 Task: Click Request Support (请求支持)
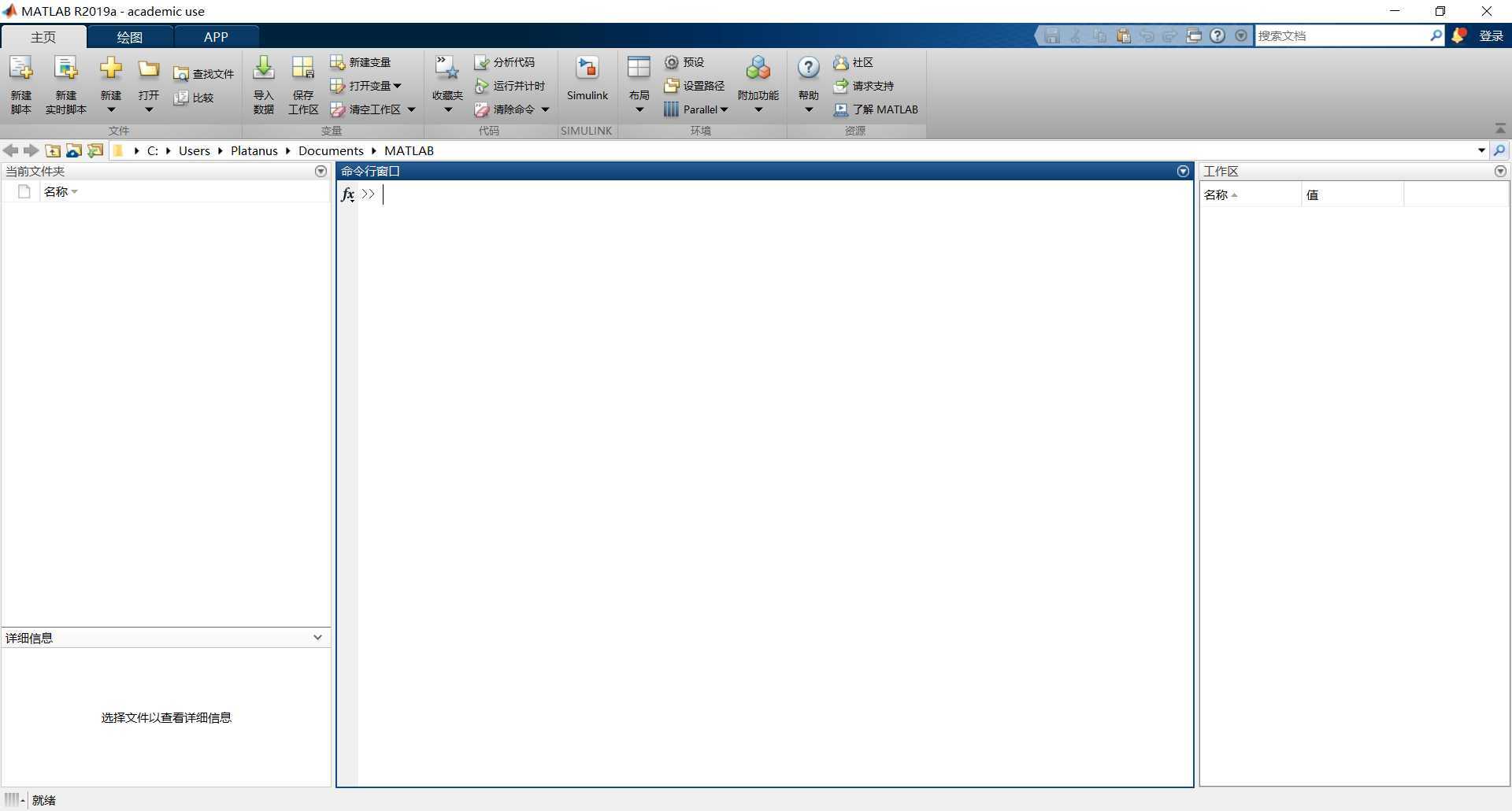coord(863,86)
